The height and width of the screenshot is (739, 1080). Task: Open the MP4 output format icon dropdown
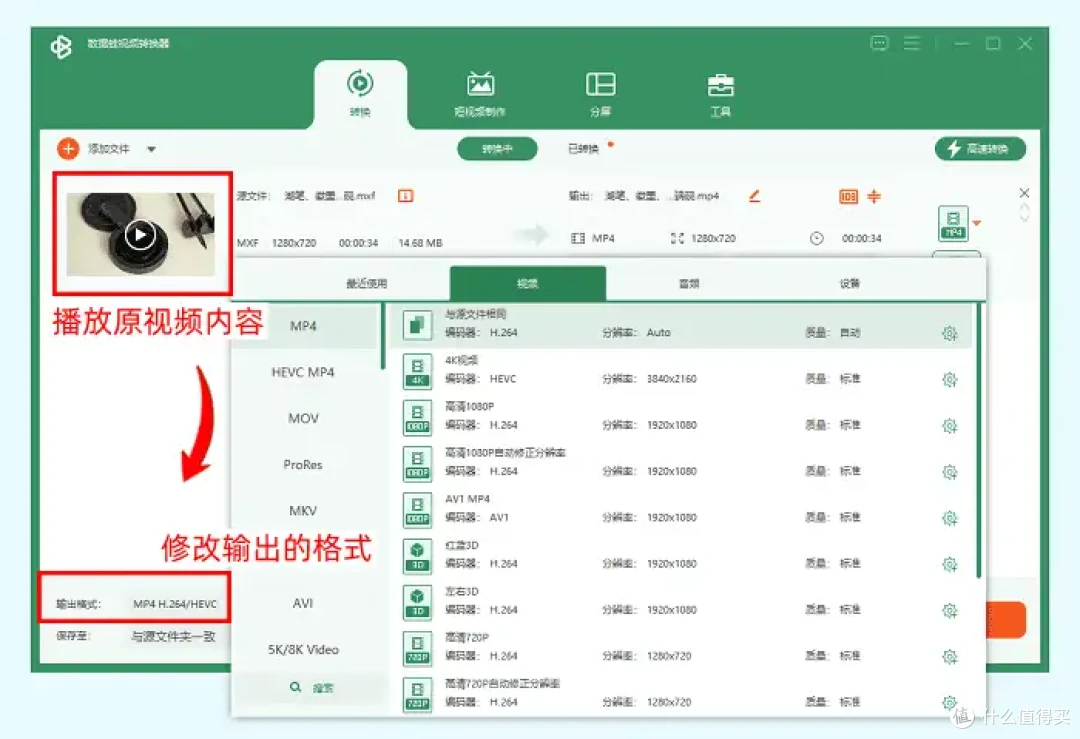pos(959,224)
